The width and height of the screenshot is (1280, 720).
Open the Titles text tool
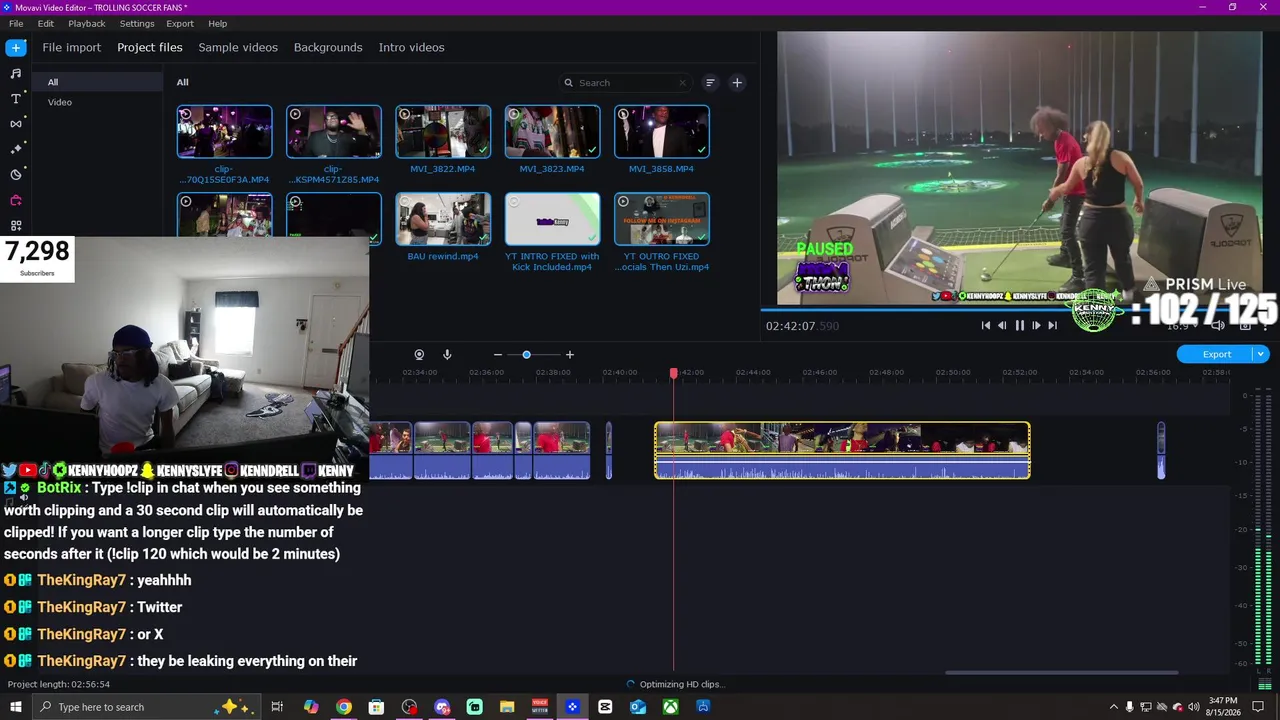click(x=16, y=99)
